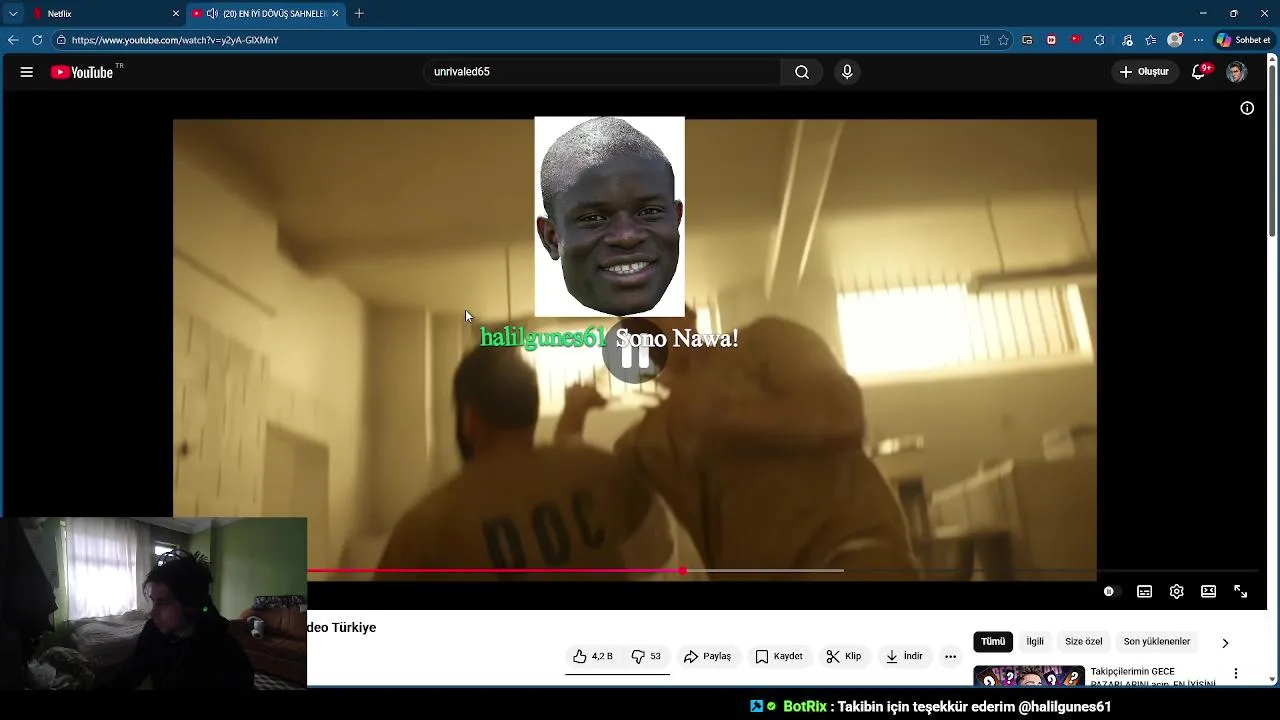
Task: Share the video via Paylaş
Action: click(707, 657)
